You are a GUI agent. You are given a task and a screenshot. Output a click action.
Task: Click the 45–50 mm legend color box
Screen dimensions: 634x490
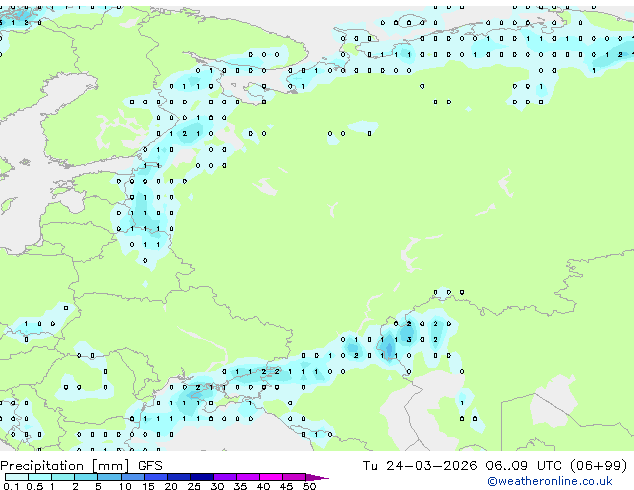294,477
